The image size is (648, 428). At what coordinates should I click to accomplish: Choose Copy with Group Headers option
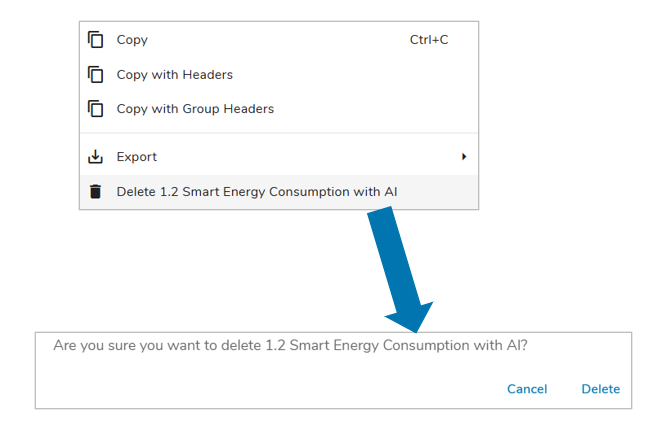point(195,109)
